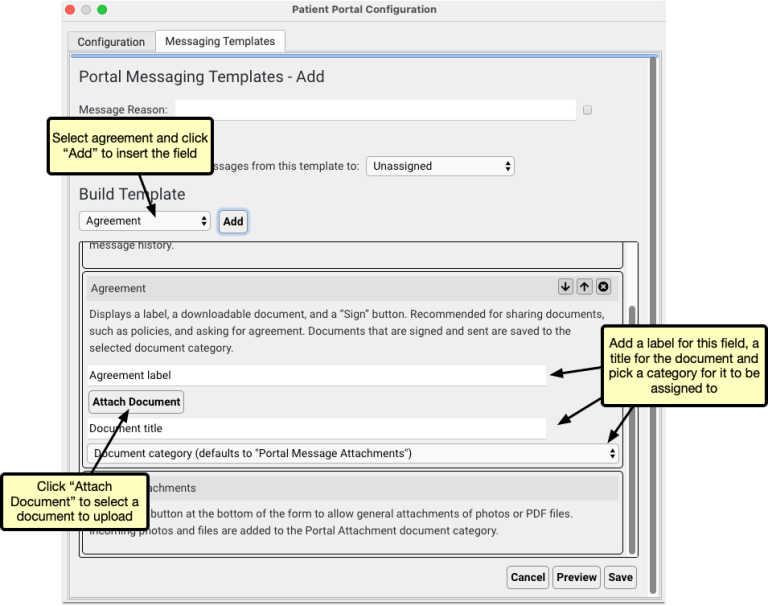Remove the Agreement field with X icon
The image size is (768, 606).
coord(603,287)
